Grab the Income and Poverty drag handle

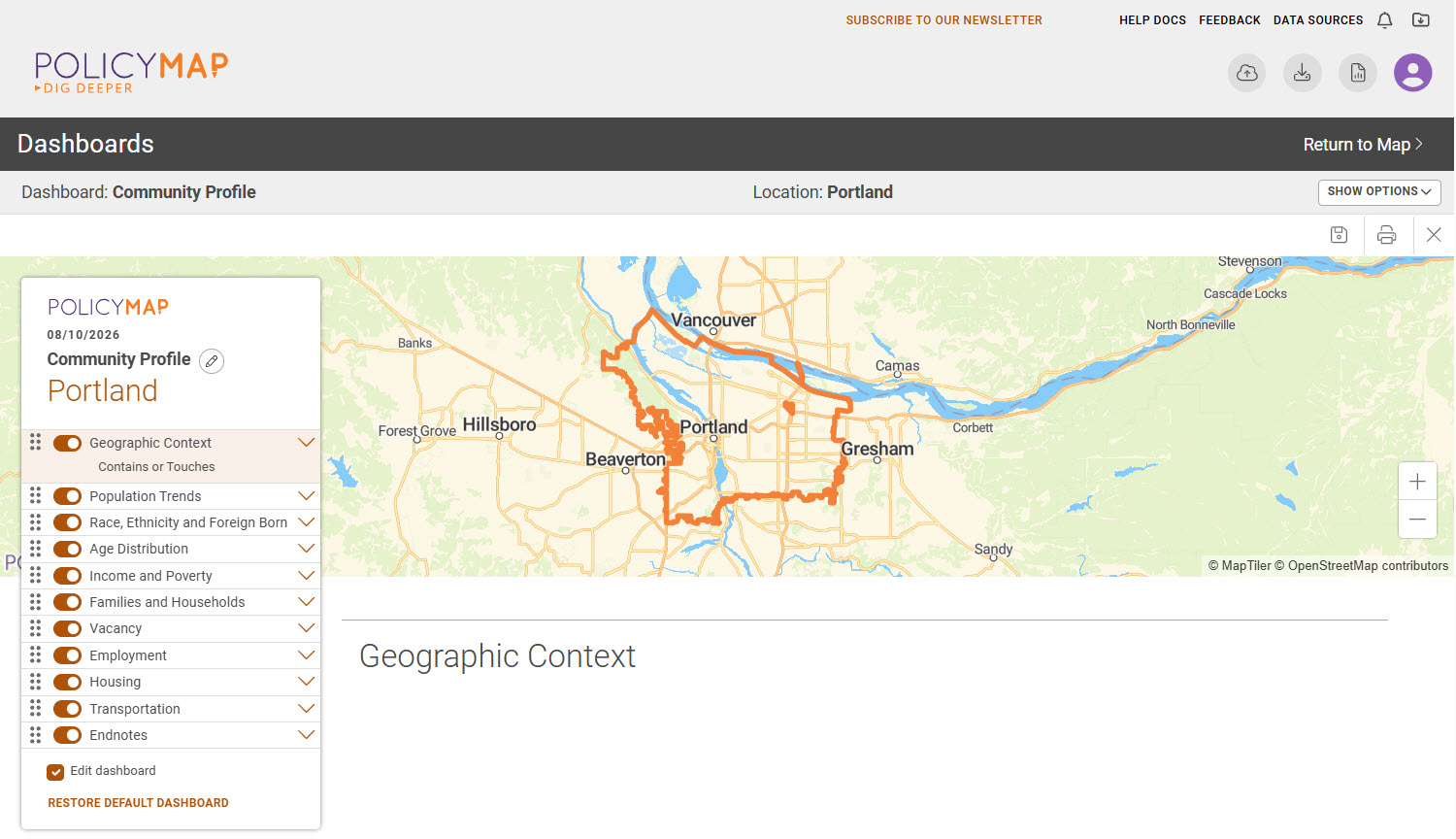click(36, 576)
